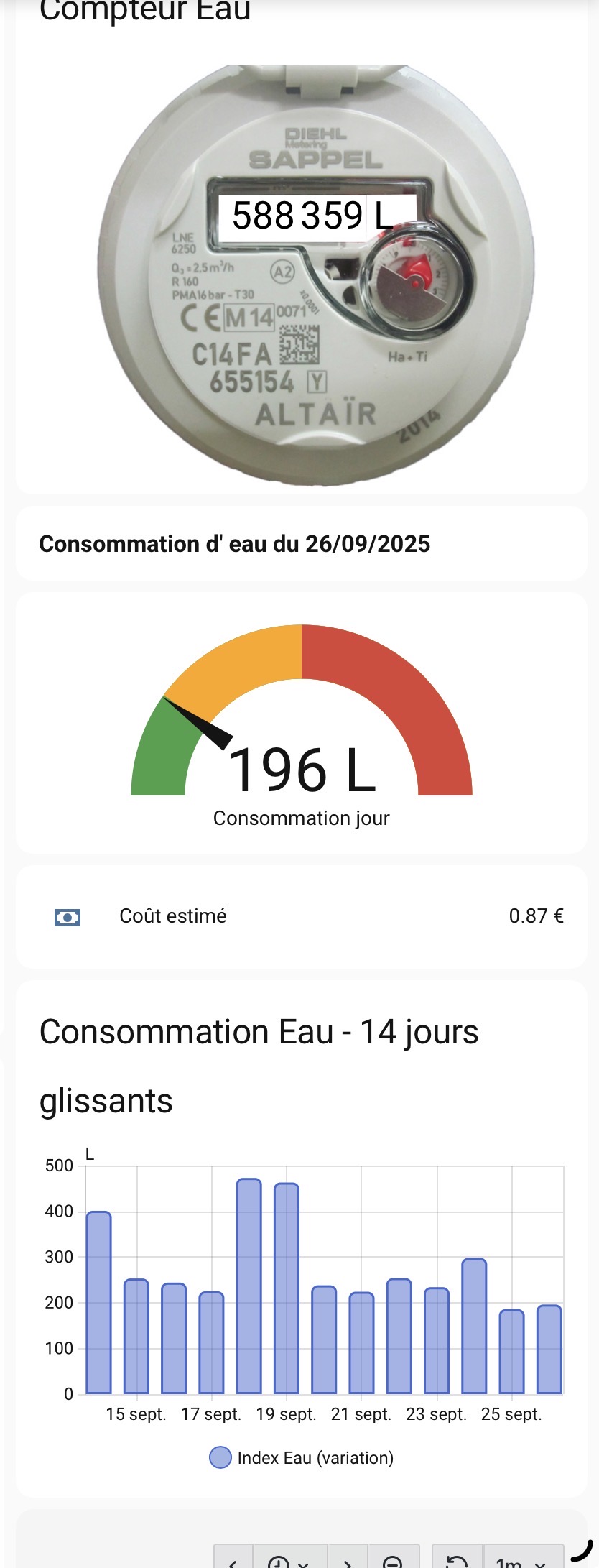This screenshot has width=599, height=1568.
Task: Click the Consommation d'eau du 26/09/2025 heading
Action: [x=234, y=544]
